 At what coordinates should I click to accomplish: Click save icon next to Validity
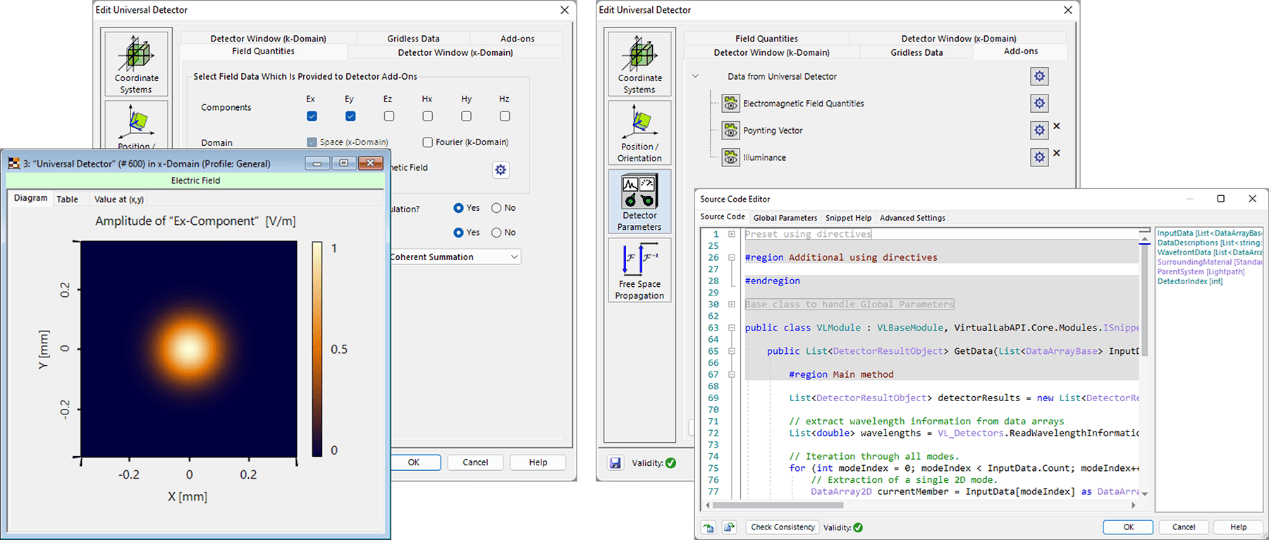pos(615,463)
